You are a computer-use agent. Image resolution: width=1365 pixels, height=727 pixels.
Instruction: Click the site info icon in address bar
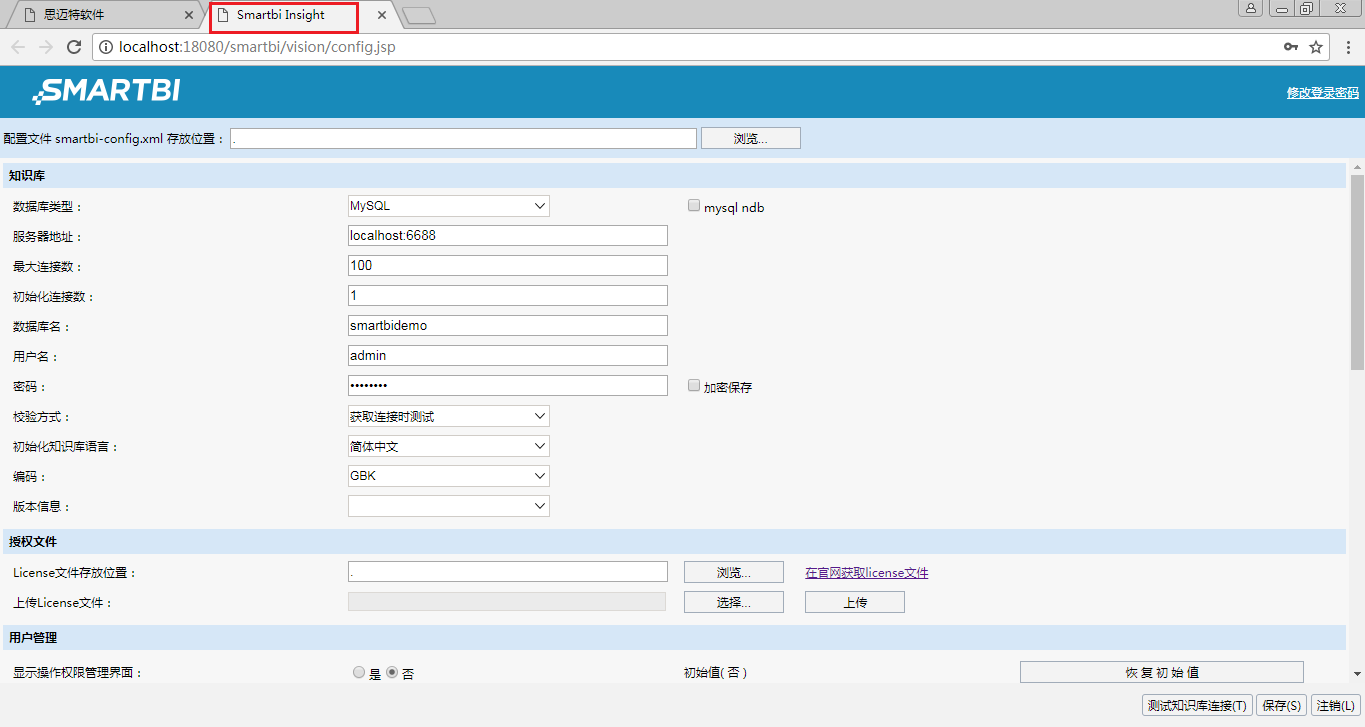[x=106, y=47]
